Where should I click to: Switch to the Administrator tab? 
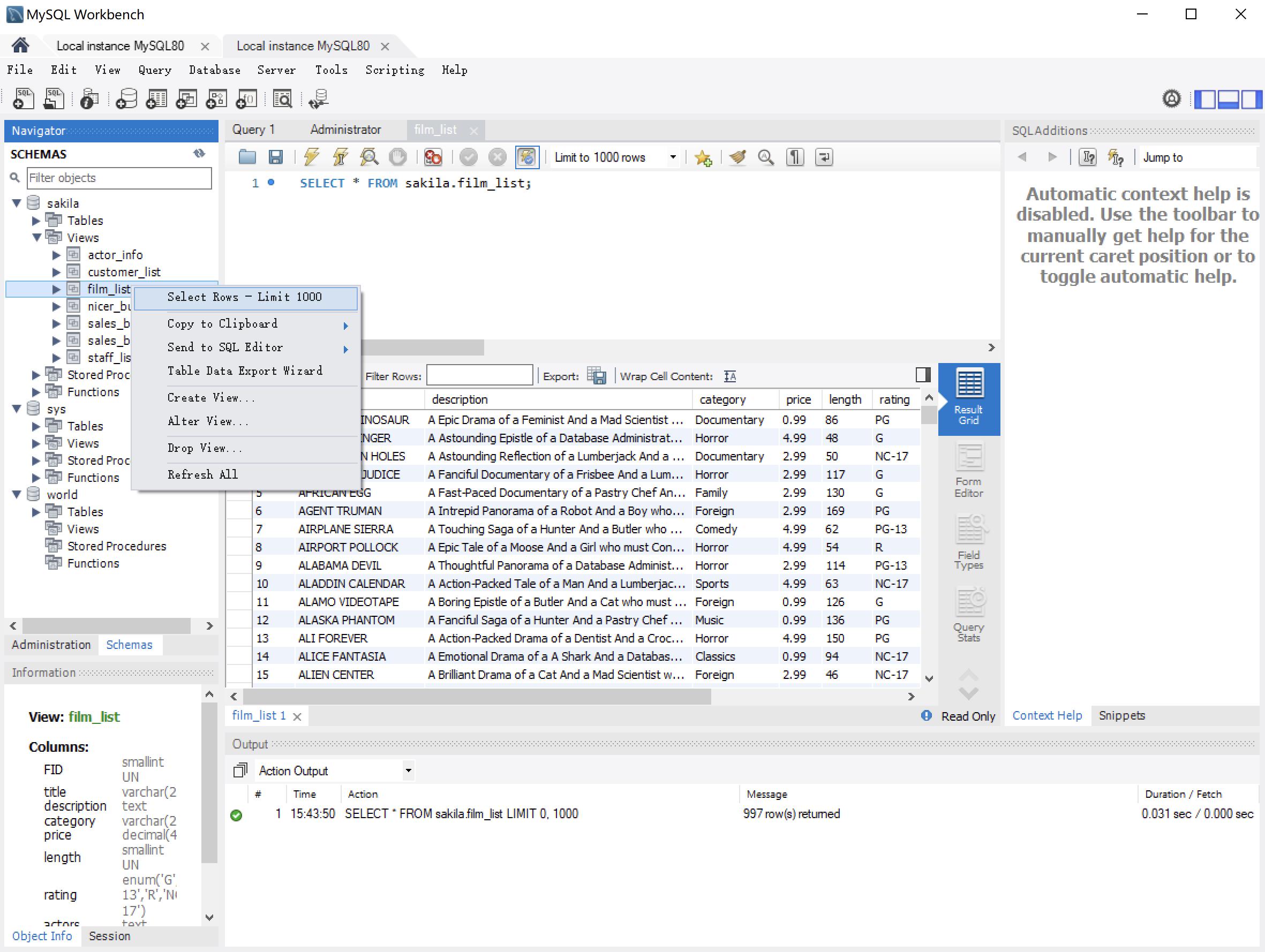pos(345,130)
